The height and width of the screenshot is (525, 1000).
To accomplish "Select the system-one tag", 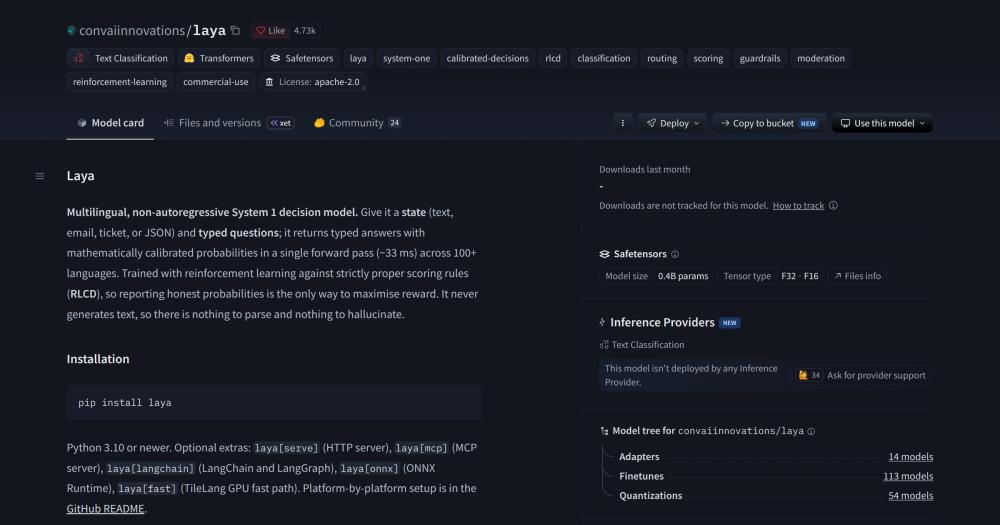I will click(406, 58).
